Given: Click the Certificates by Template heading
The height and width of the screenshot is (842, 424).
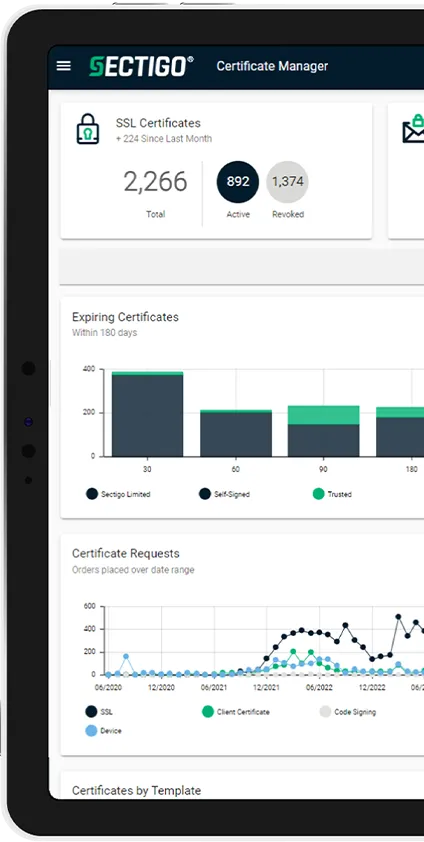Looking at the screenshot, I should point(136,790).
